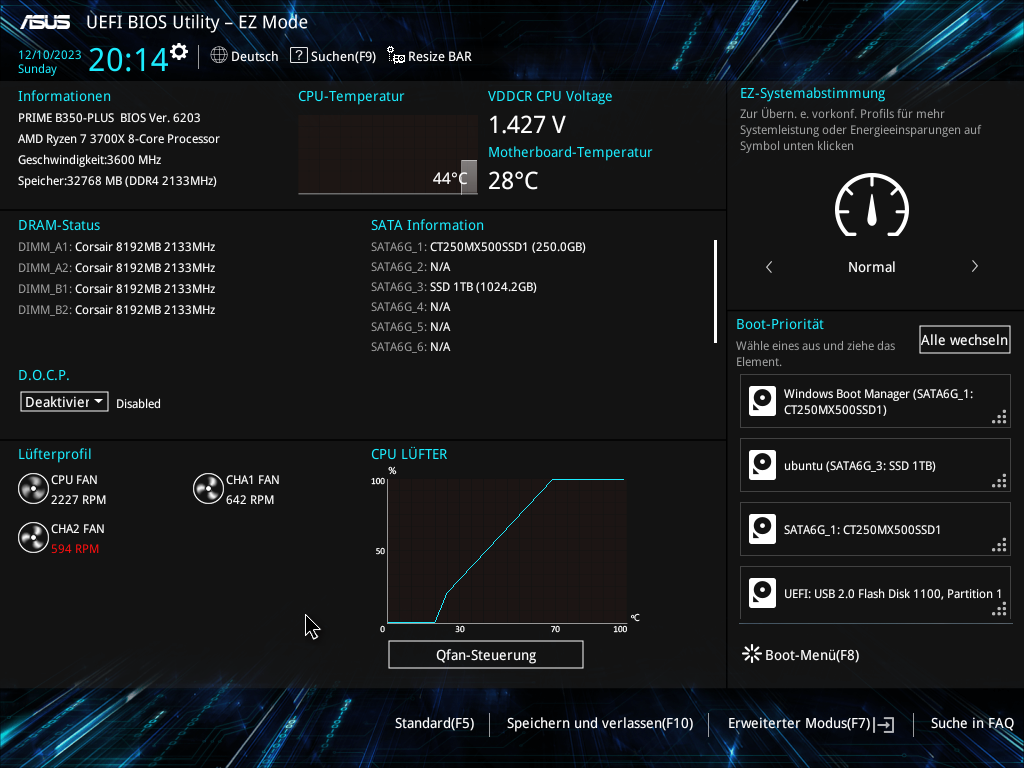Click SATA6G_3 SSD 1TB (1024.2GB) row
The image size is (1024, 768).
pos(454,287)
